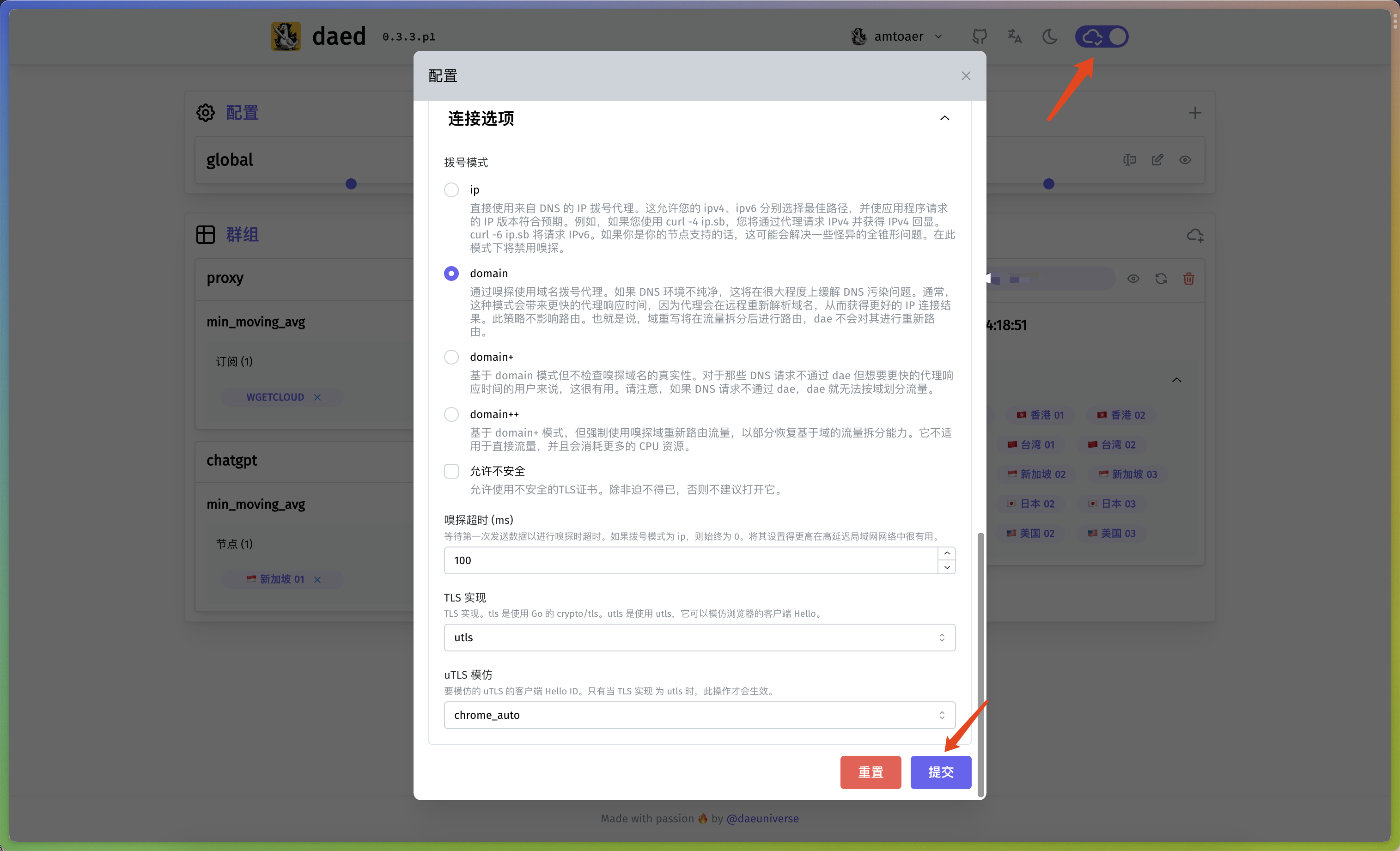Remove 新加坡 01 from chatgpt group
The width and height of the screenshot is (1400, 851).
click(317, 579)
